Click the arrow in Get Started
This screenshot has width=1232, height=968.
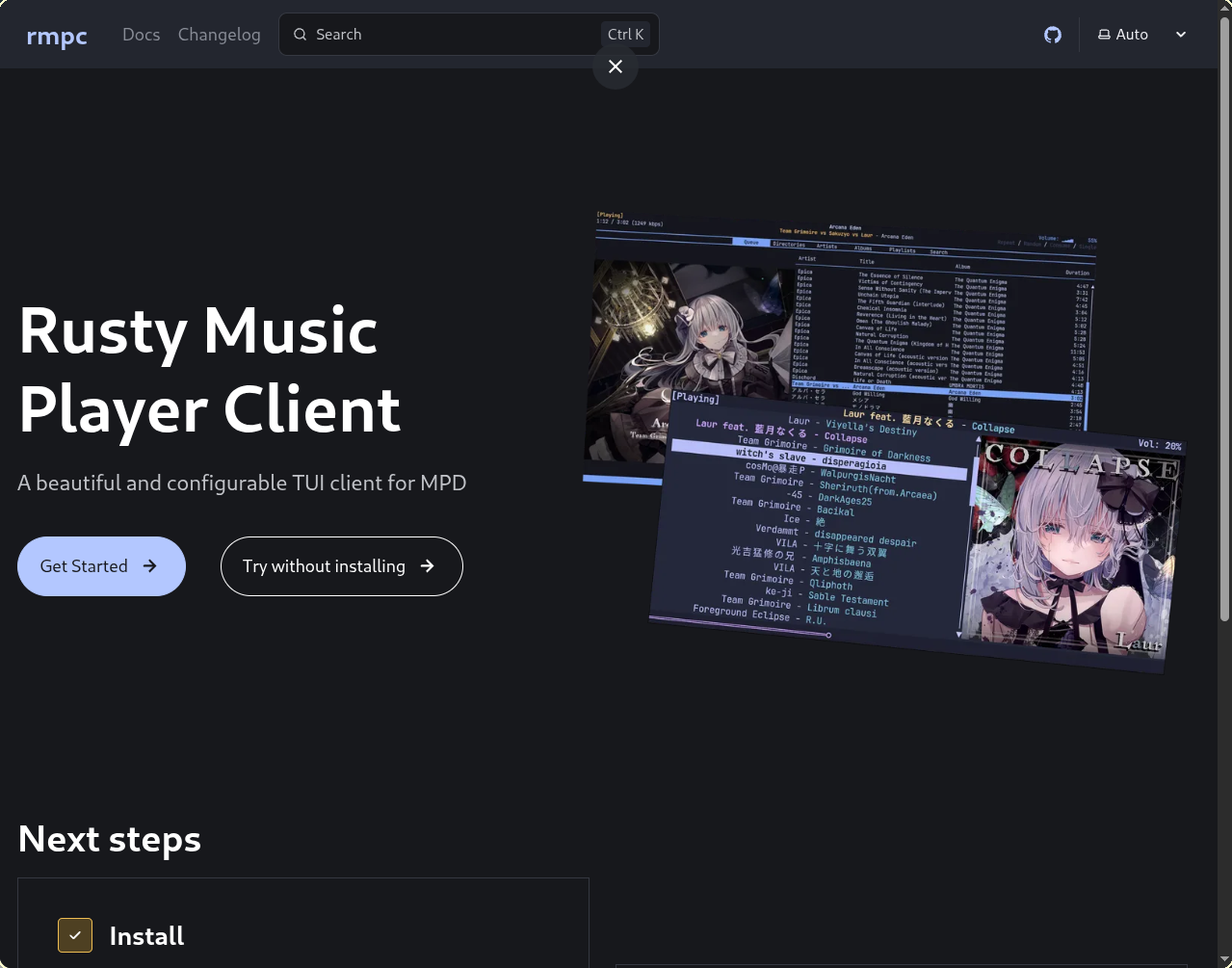(150, 566)
